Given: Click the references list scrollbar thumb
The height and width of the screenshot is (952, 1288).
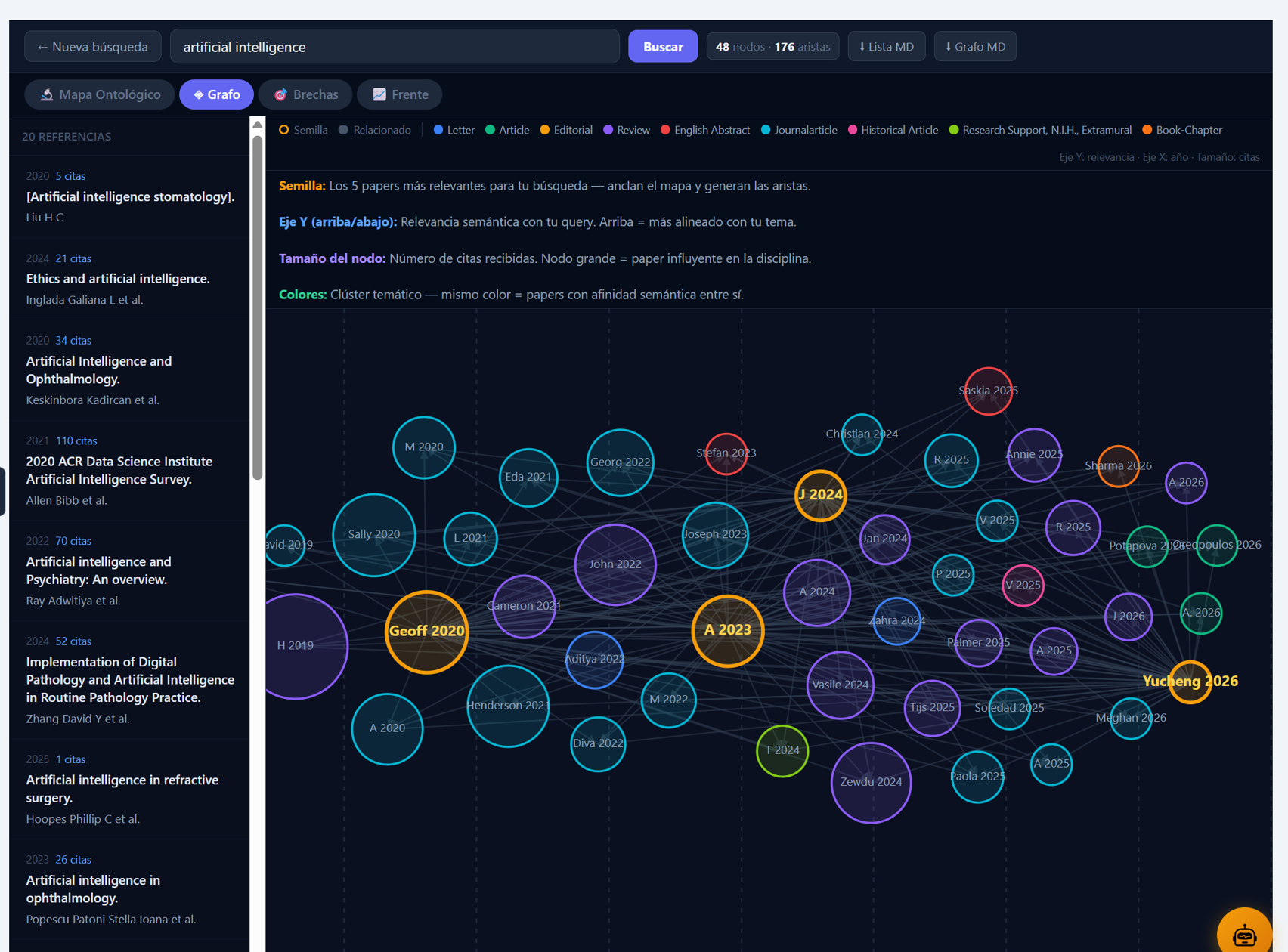Looking at the screenshot, I should (258, 307).
